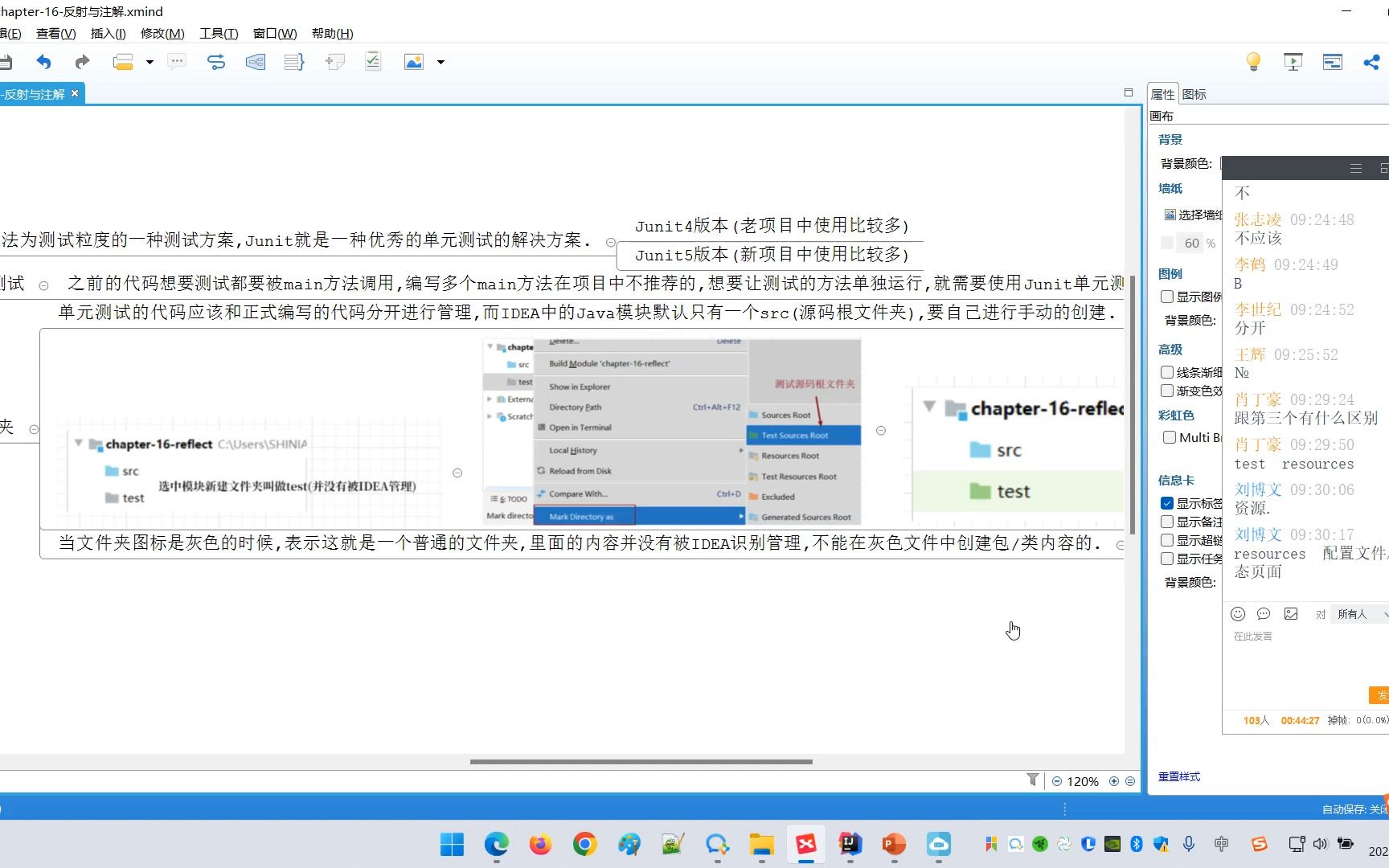This screenshot has height=868, width=1389.
Task: Click the vertical scrollbar of canvas
Action: pos(1133,404)
